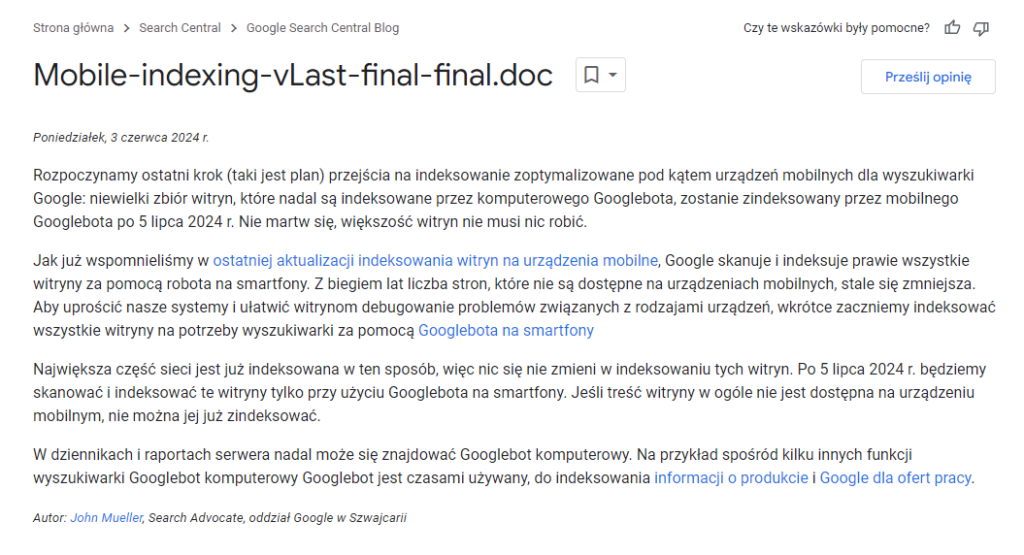Click the thumbs up helpful icon
Viewport: 1024px width, 555px height.
click(952, 28)
